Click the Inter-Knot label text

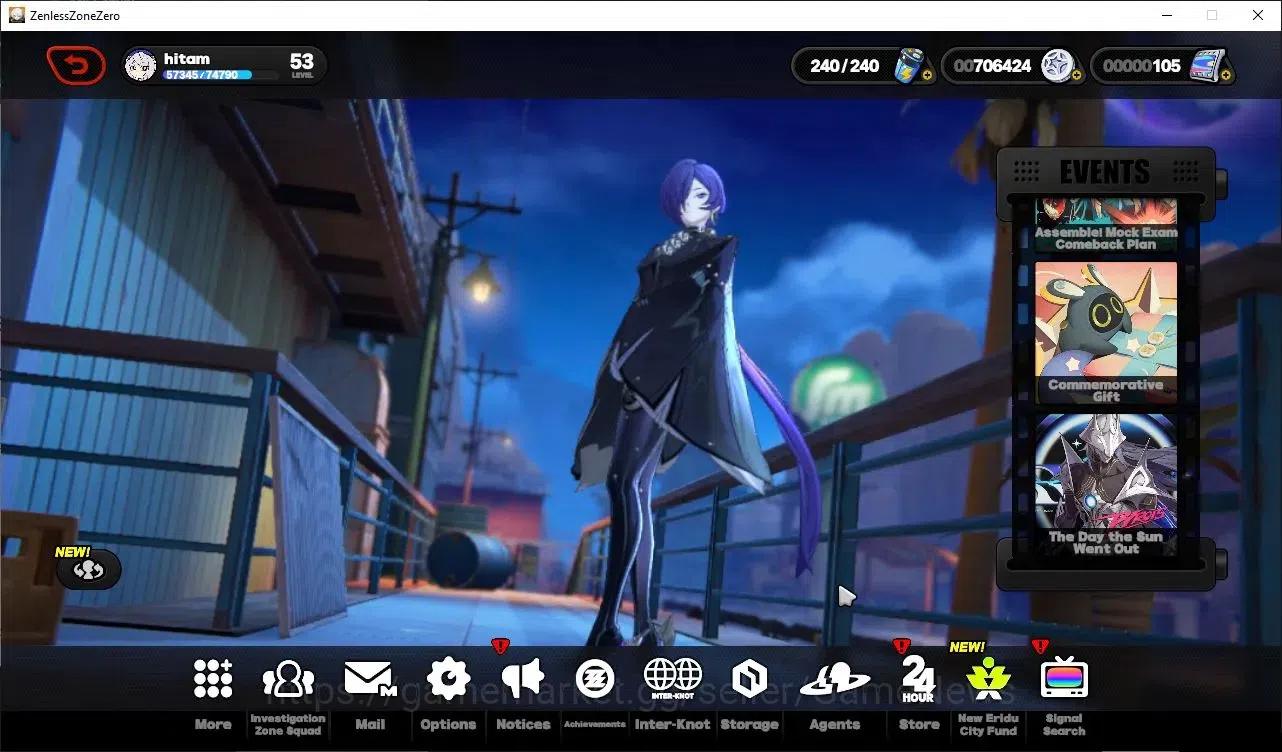(x=672, y=724)
